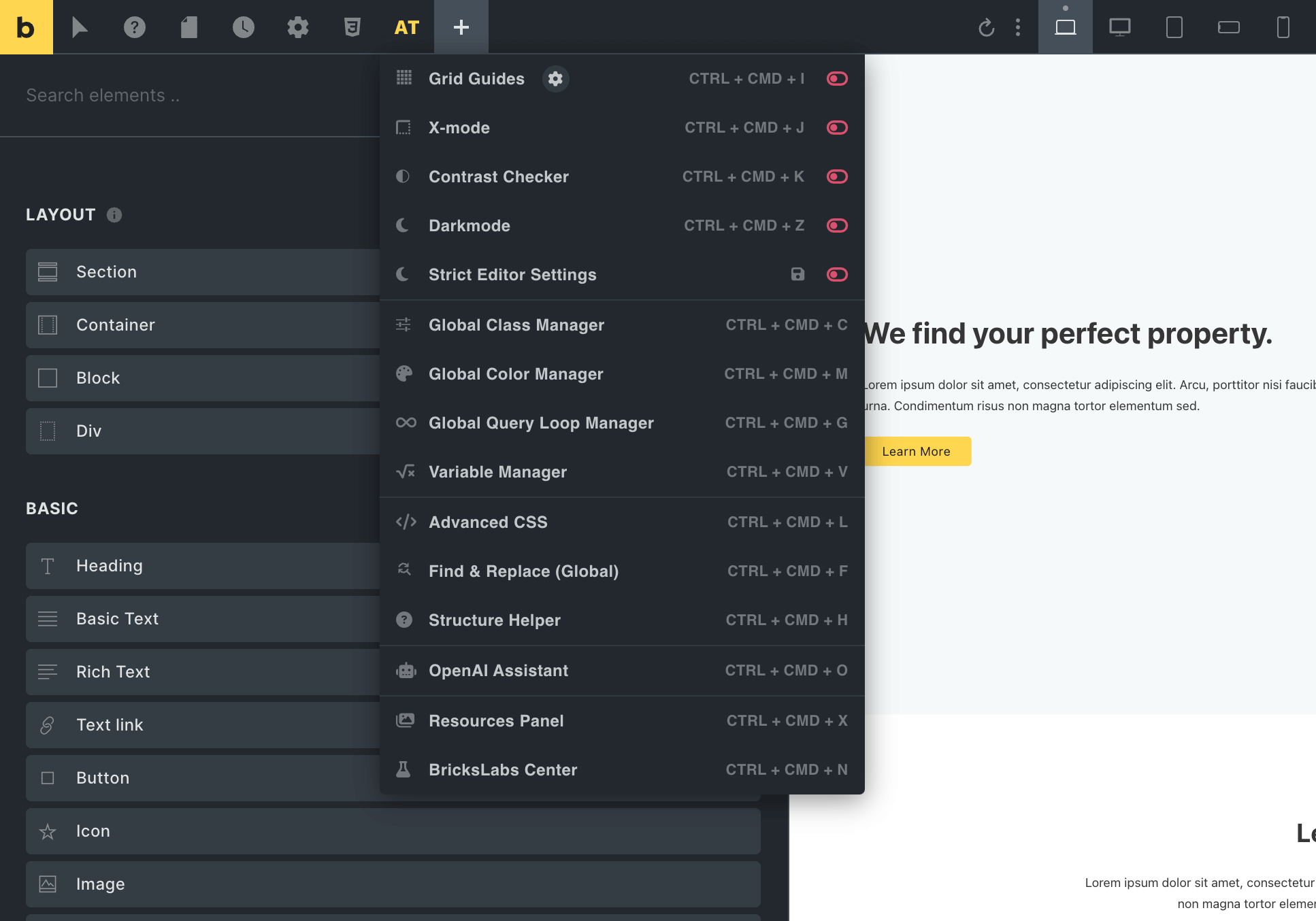Image resolution: width=1316 pixels, height=921 pixels.
Task: Toggle the Grid Guides switch
Action: click(837, 79)
